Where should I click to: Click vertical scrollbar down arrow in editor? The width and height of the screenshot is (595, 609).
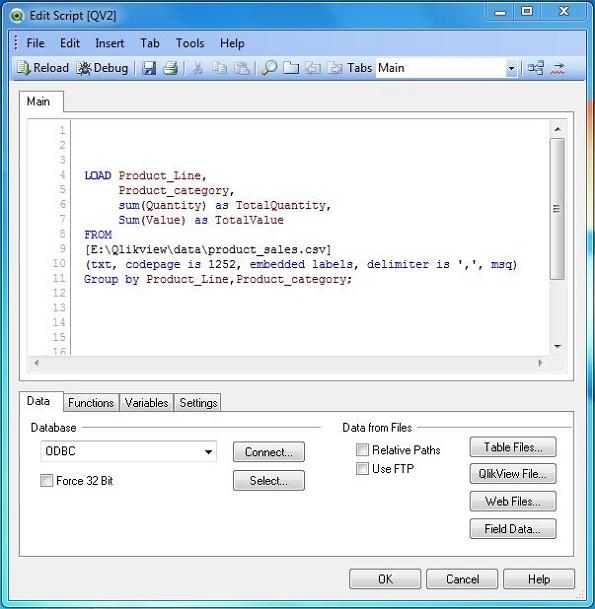tap(558, 346)
